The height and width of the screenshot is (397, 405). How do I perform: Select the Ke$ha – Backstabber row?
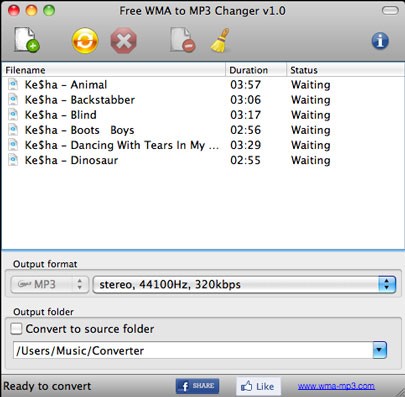pos(203,100)
